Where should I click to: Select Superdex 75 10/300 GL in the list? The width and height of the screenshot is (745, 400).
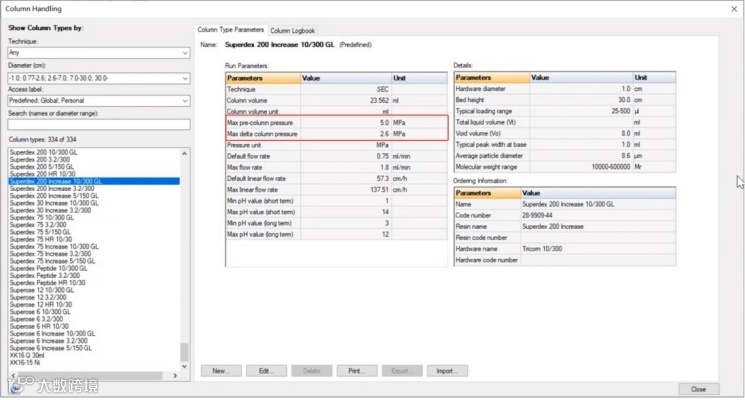[x=42, y=218]
